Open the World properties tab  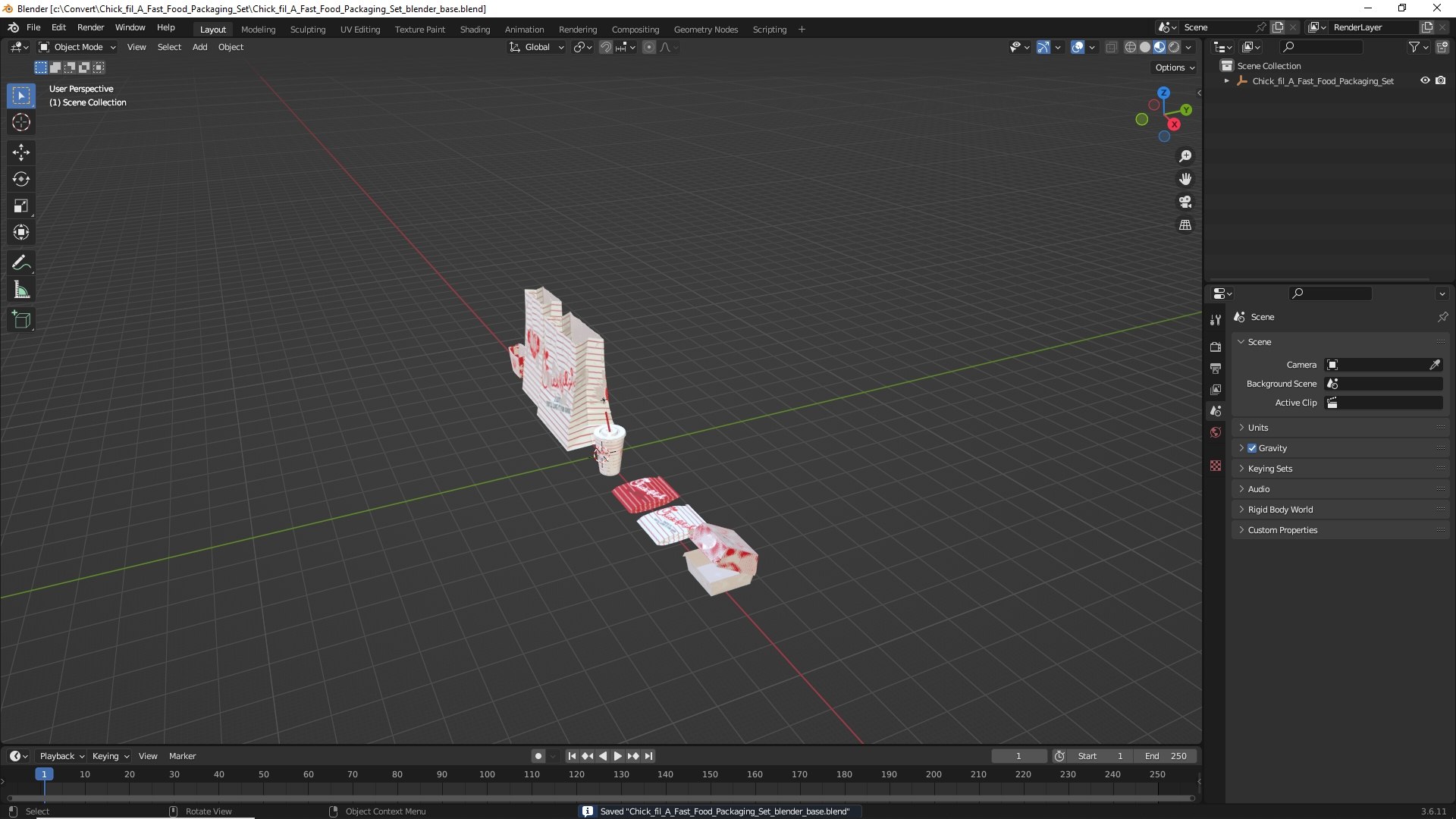click(1216, 432)
